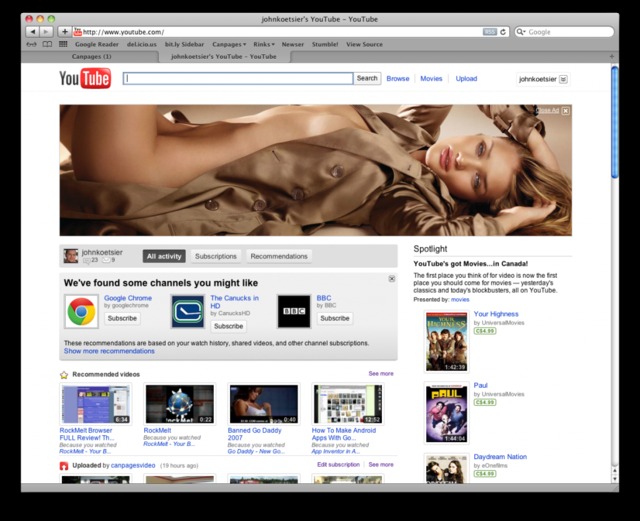Open the Movies link in header
Viewport: 640px width, 521px height.
(431, 78)
